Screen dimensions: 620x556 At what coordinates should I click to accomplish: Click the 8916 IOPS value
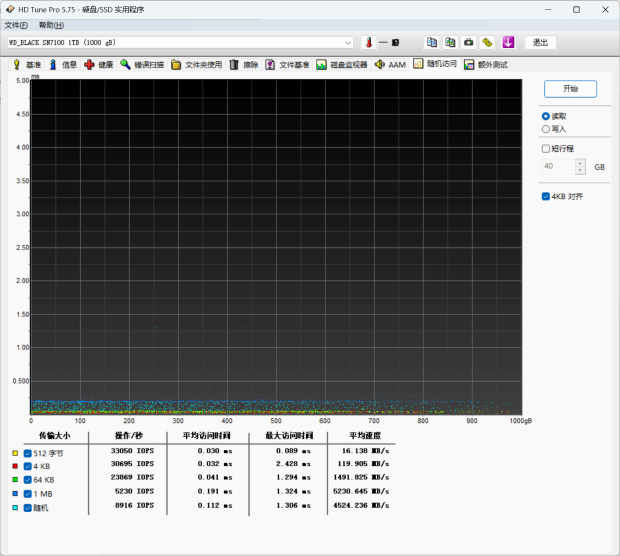134,505
